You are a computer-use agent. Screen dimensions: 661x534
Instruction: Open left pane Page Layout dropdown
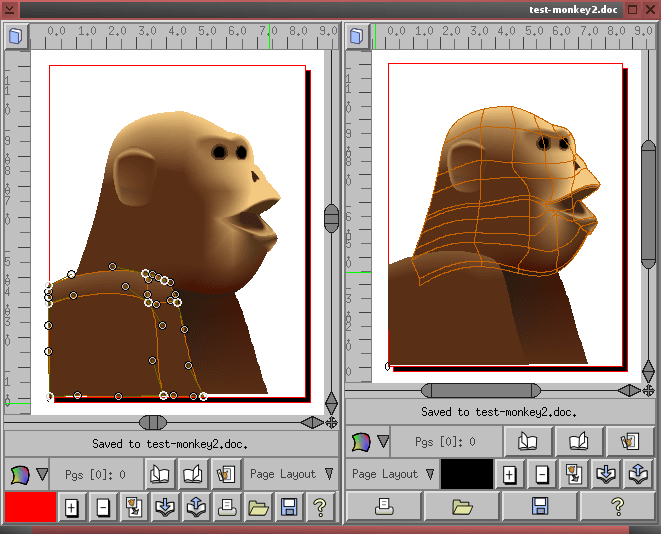(291, 475)
